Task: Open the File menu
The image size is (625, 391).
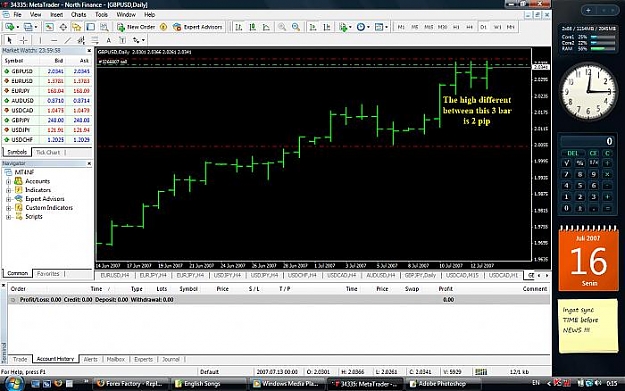Action: (17, 15)
